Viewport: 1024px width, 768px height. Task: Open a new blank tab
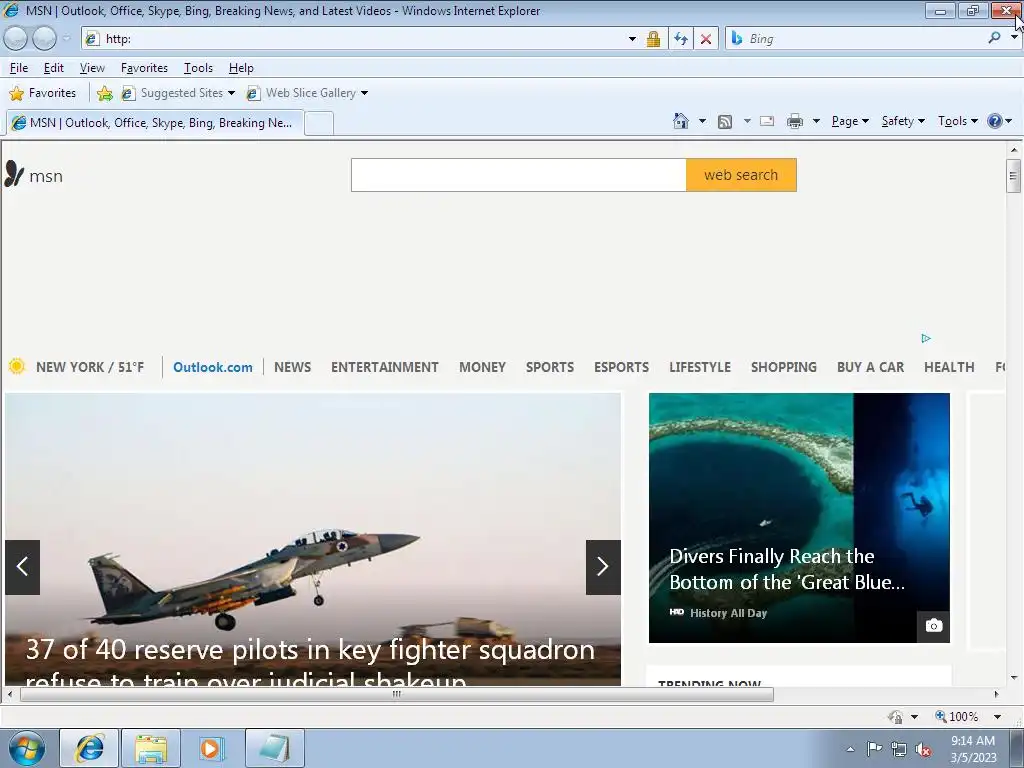click(x=319, y=123)
